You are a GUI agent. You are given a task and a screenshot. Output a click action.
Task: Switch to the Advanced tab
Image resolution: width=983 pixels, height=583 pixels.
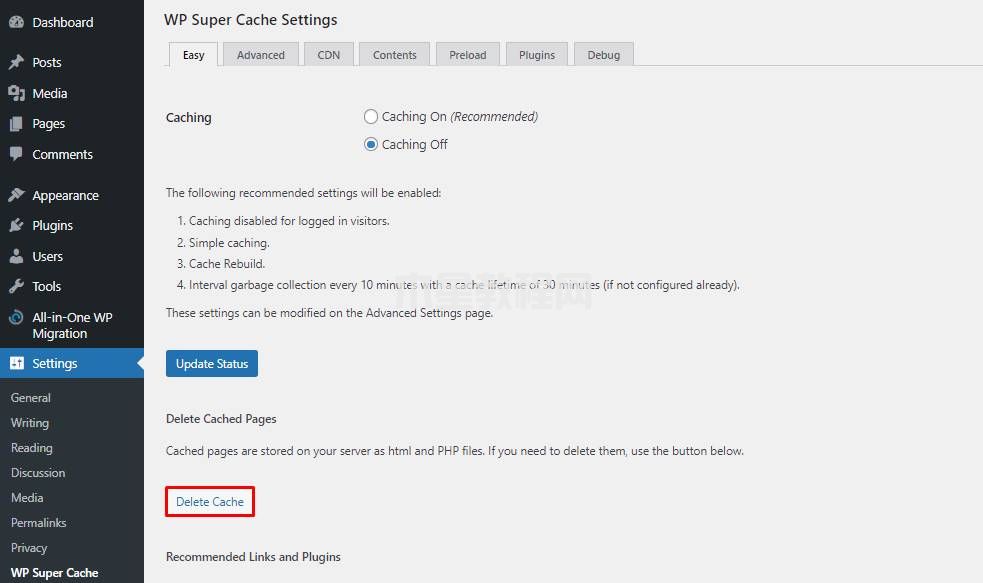tap(261, 55)
